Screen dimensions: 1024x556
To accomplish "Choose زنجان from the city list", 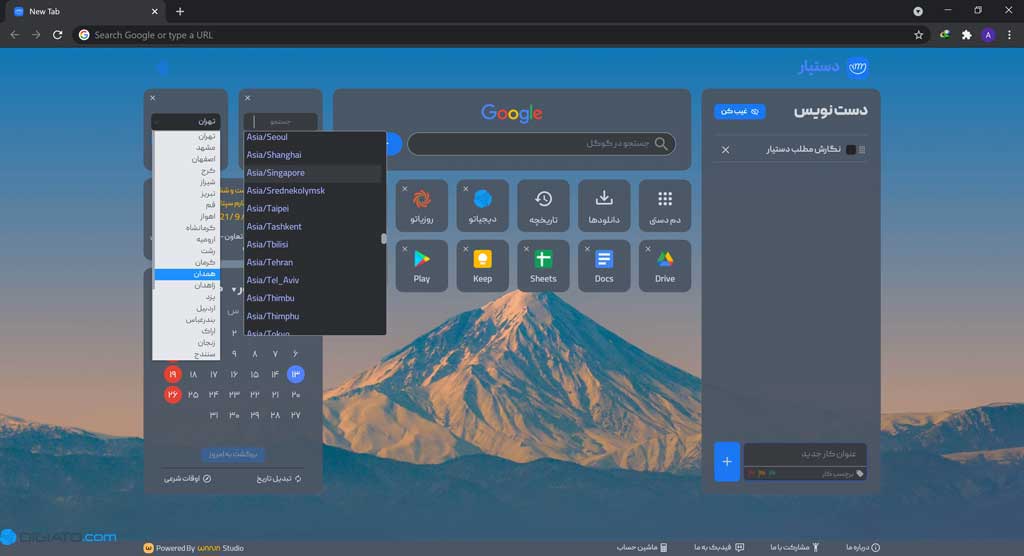I will coord(187,342).
